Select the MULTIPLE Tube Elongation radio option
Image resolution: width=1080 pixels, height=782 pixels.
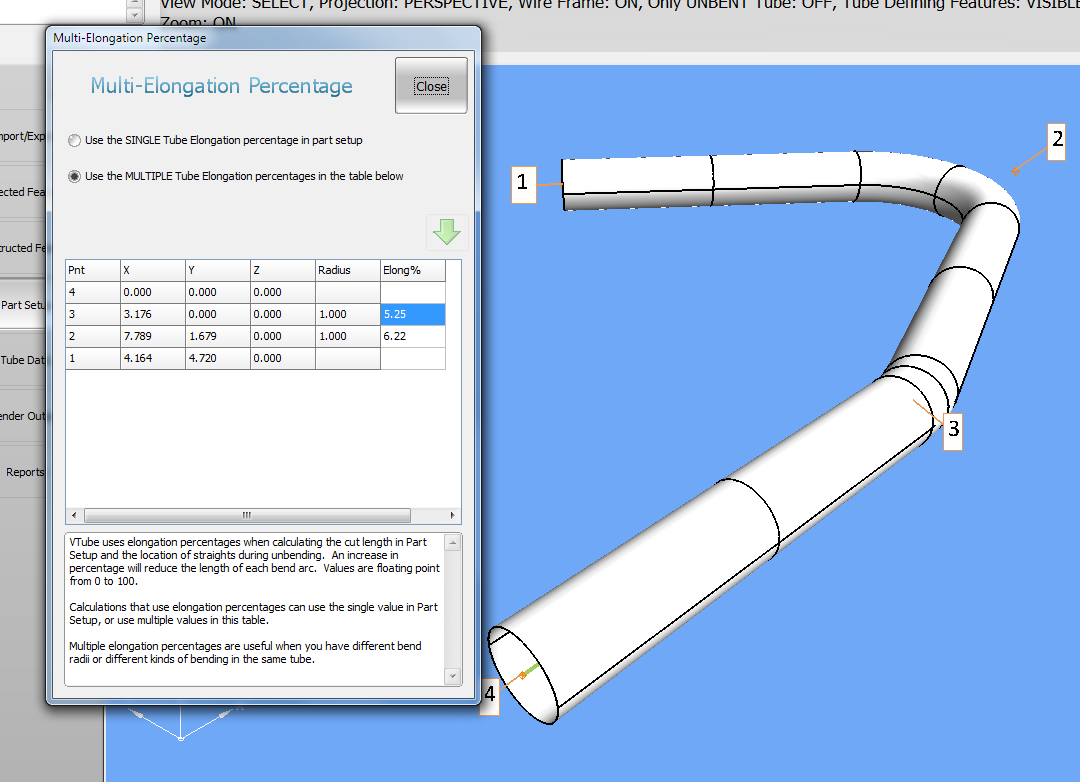(74, 176)
